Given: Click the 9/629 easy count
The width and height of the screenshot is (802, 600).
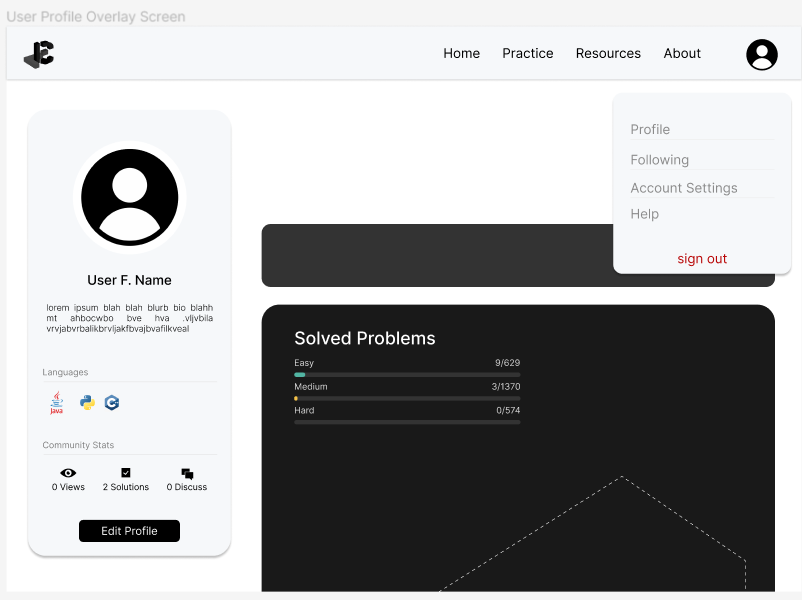Looking at the screenshot, I should click(x=507, y=363).
